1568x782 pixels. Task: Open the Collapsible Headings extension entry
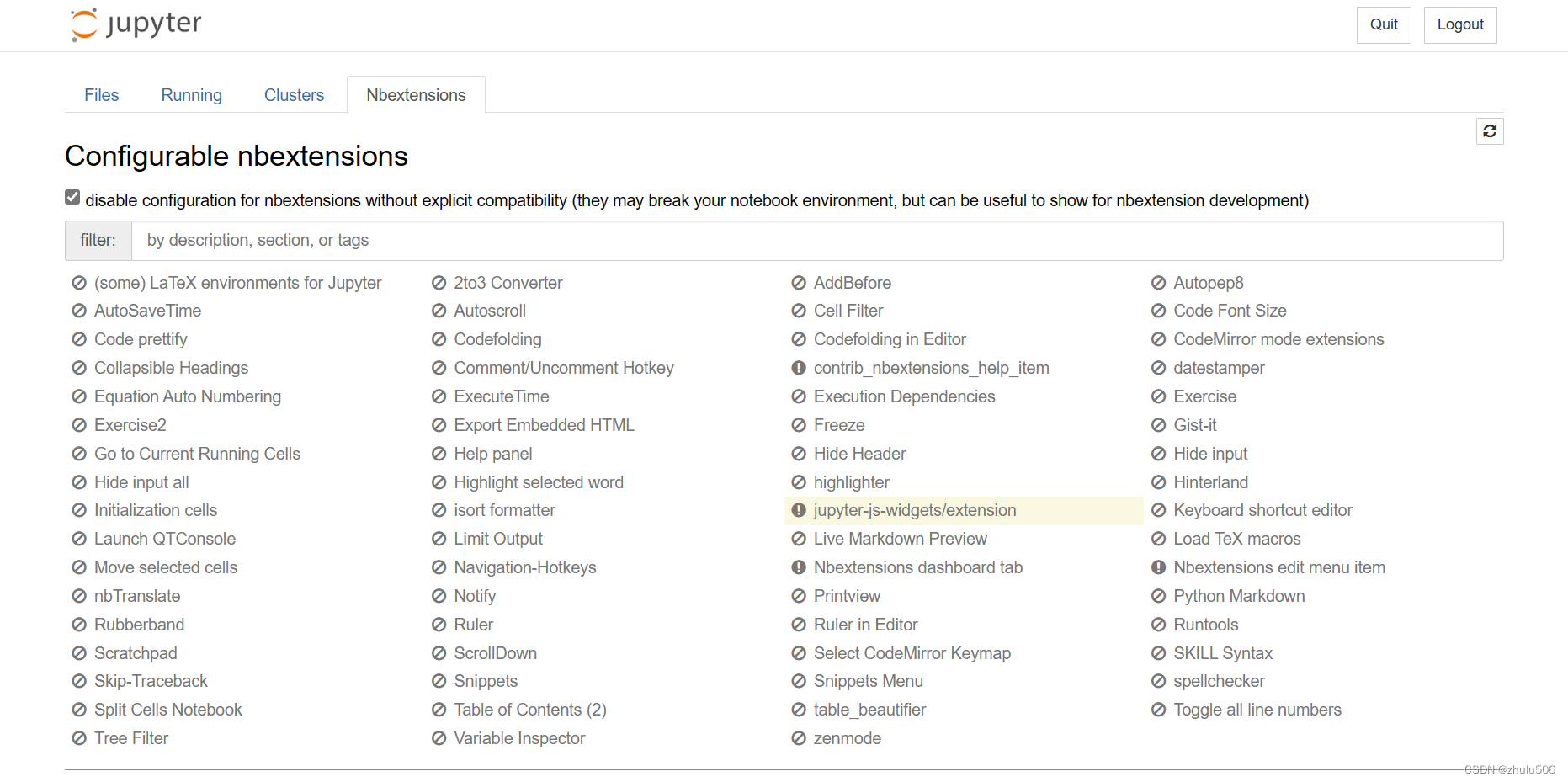coord(171,368)
